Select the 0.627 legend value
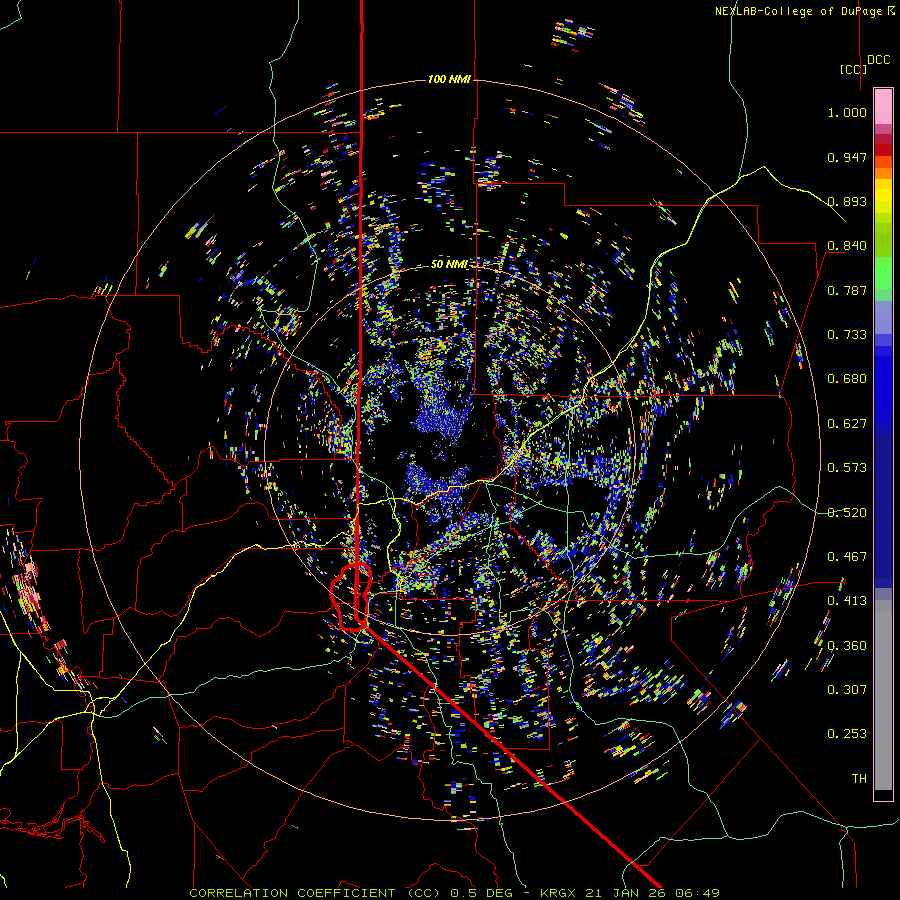 coord(847,424)
